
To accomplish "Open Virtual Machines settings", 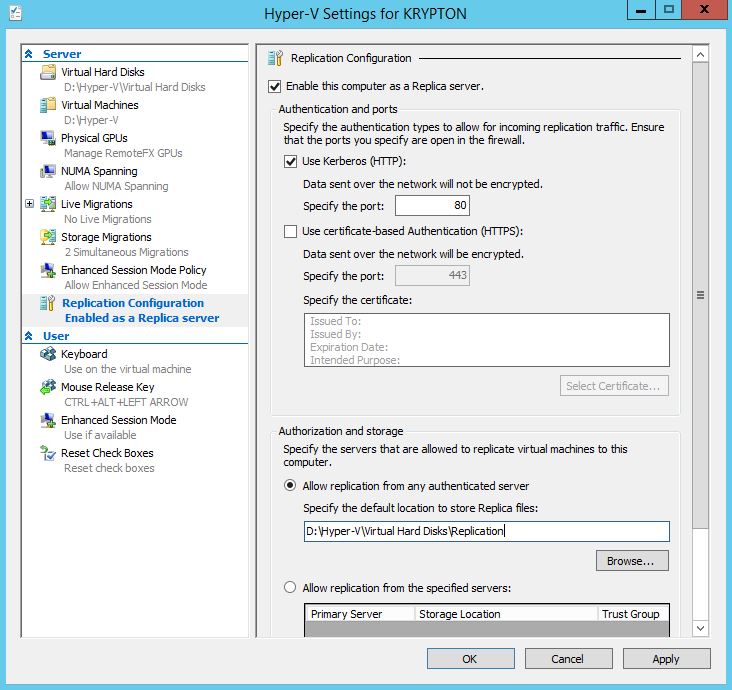I will click(x=100, y=105).
